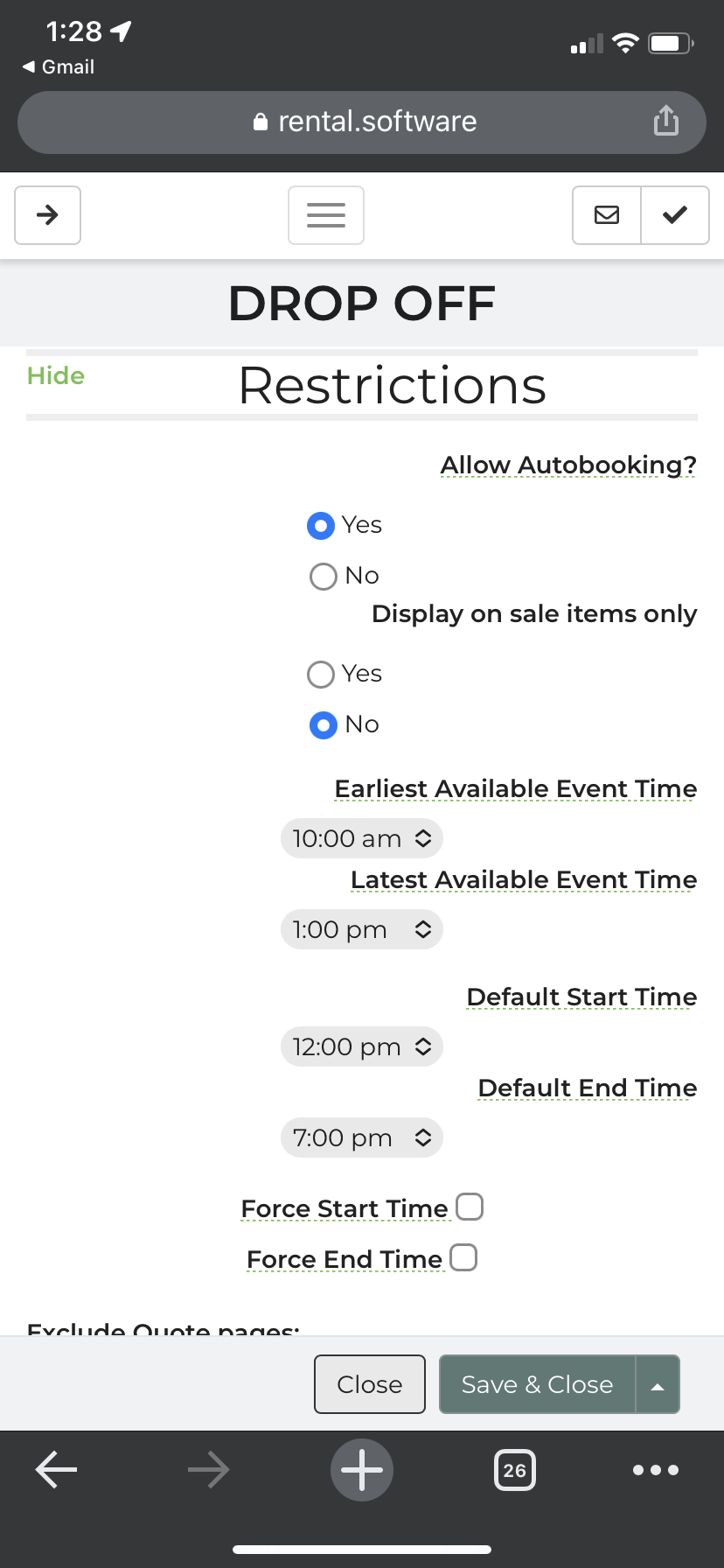724x1568 pixels.
Task: Open the browser three-dots more menu
Action: coord(655,1470)
